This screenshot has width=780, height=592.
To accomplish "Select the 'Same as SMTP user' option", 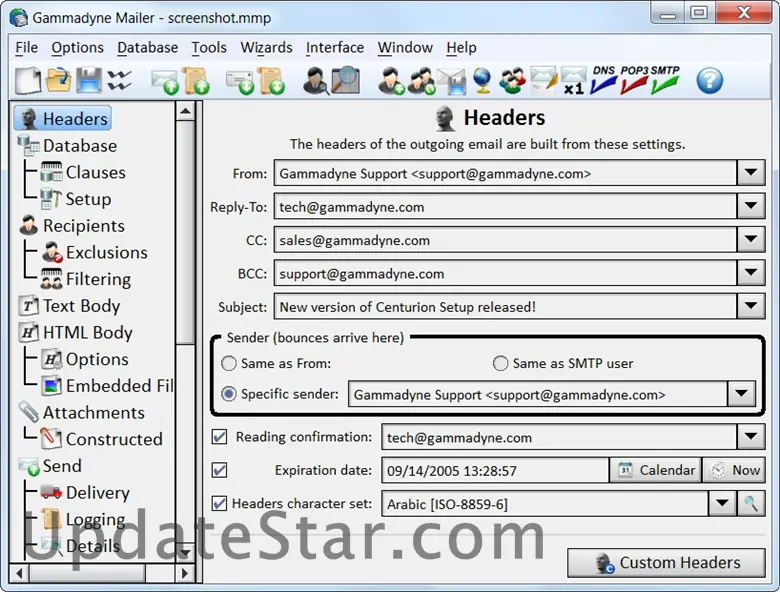I will tap(502, 363).
